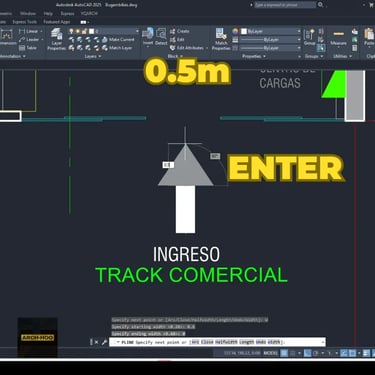
Task: Click the layer color swatch in the layer dropdown
Action: point(92,31)
